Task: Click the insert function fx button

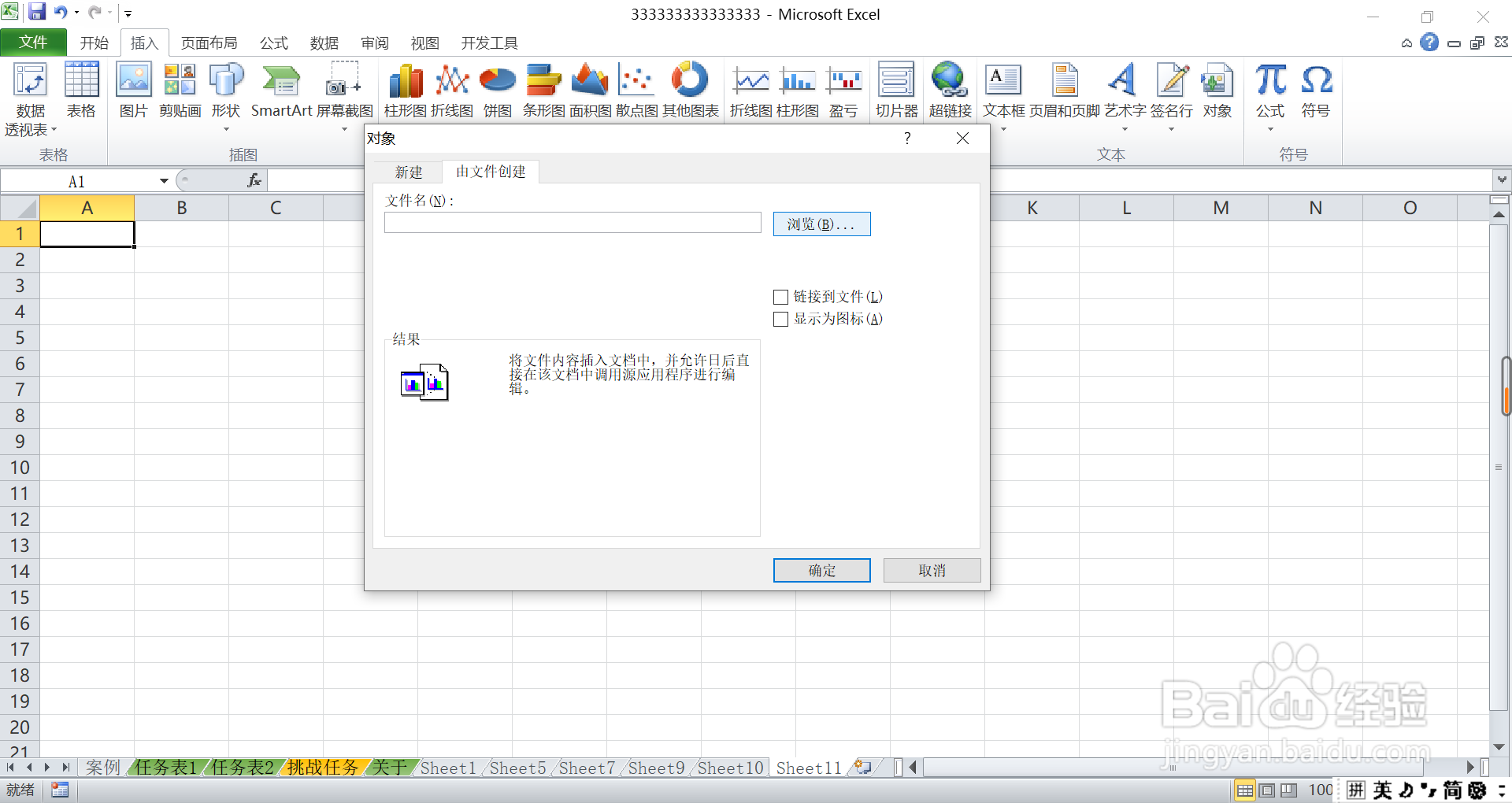Action: (x=254, y=180)
